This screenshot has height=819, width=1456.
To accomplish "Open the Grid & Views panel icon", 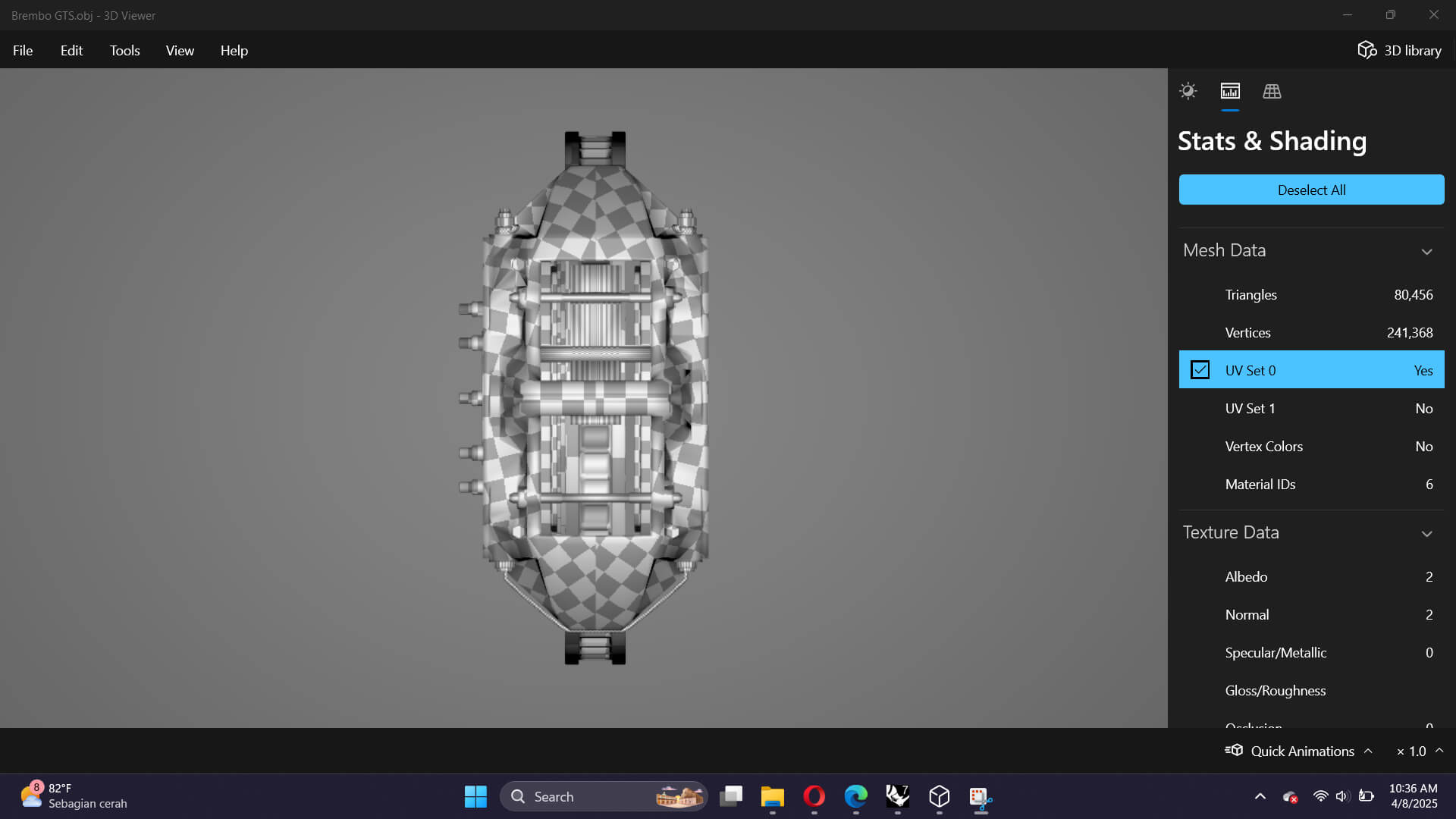I will tap(1272, 91).
